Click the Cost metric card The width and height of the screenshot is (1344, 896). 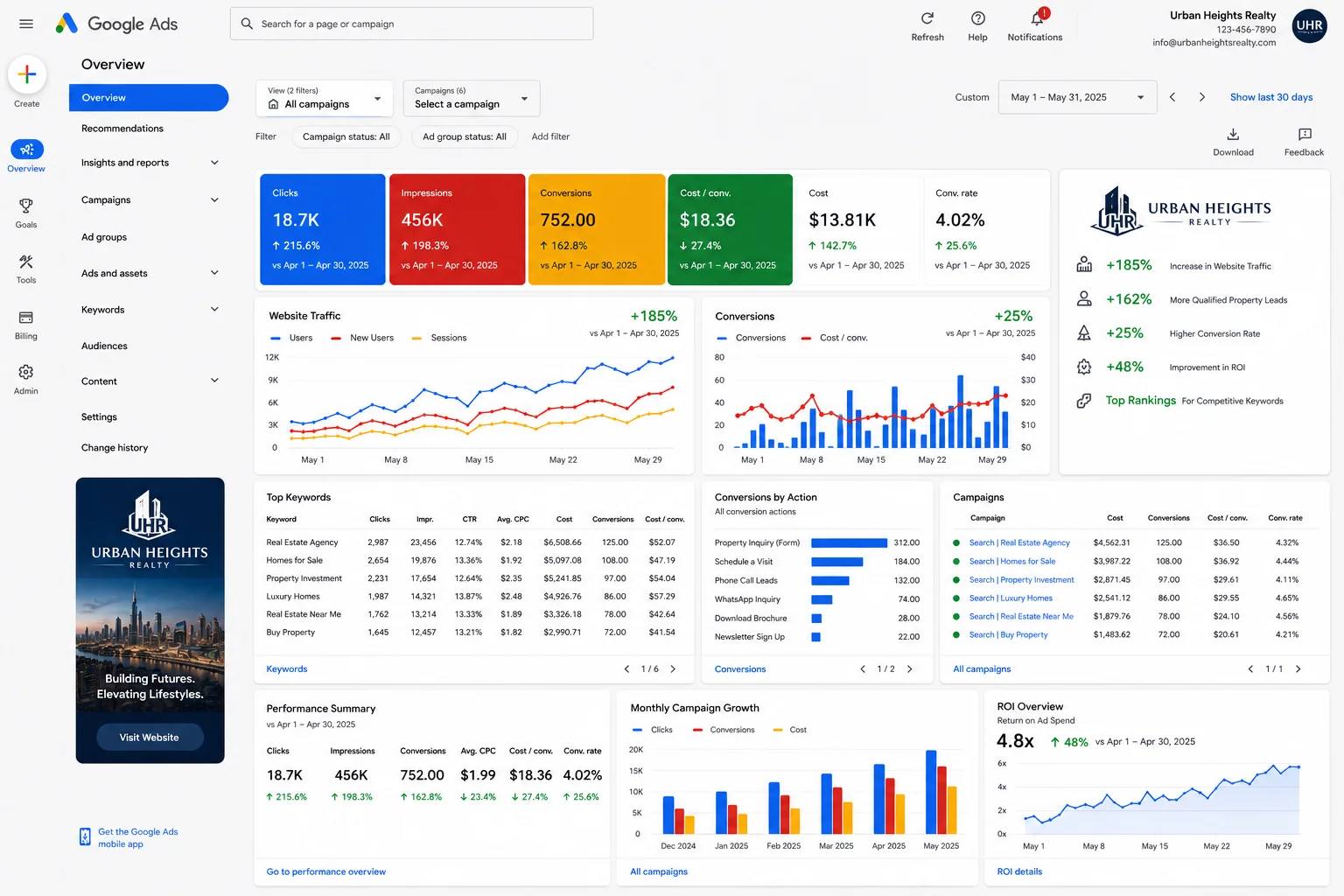pos(858,229)
